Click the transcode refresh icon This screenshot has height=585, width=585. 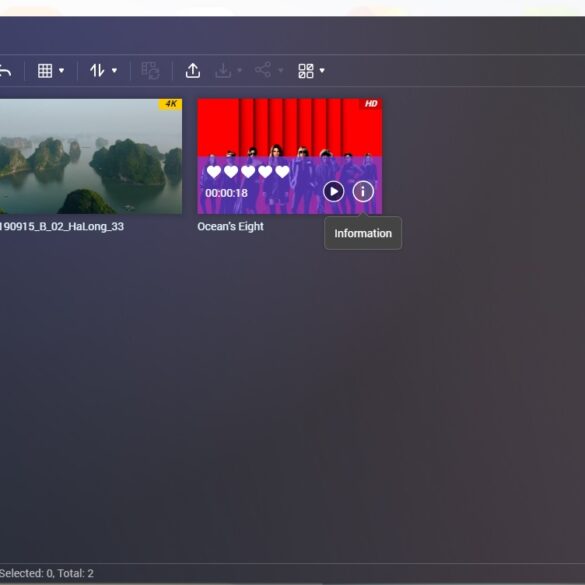tap(150, 71)
